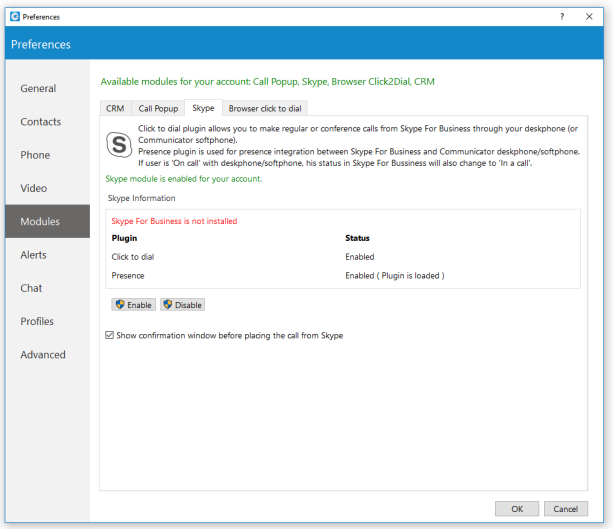Go to General preferences section
Viewport: 613px width, 529px height.
click(47, 88)
